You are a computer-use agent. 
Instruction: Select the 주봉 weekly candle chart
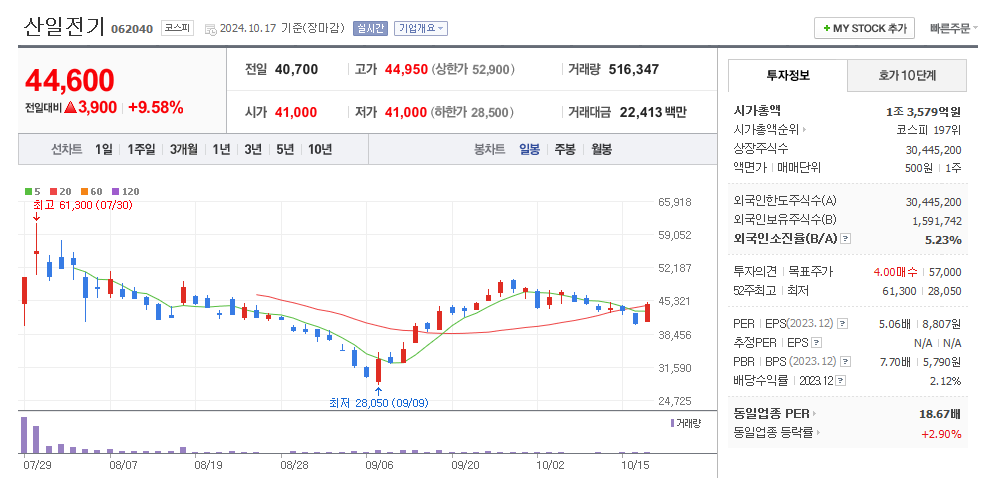[x=565, y=149]
